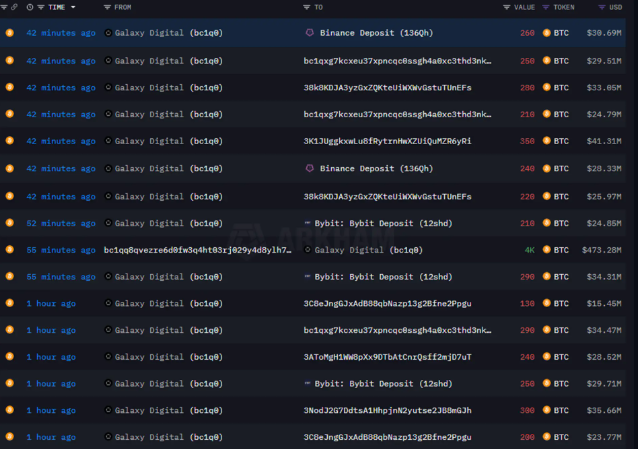
Task: Open address bc1qxg7kcxeu37… in the $24.79M row
Action: coord(398,114)
